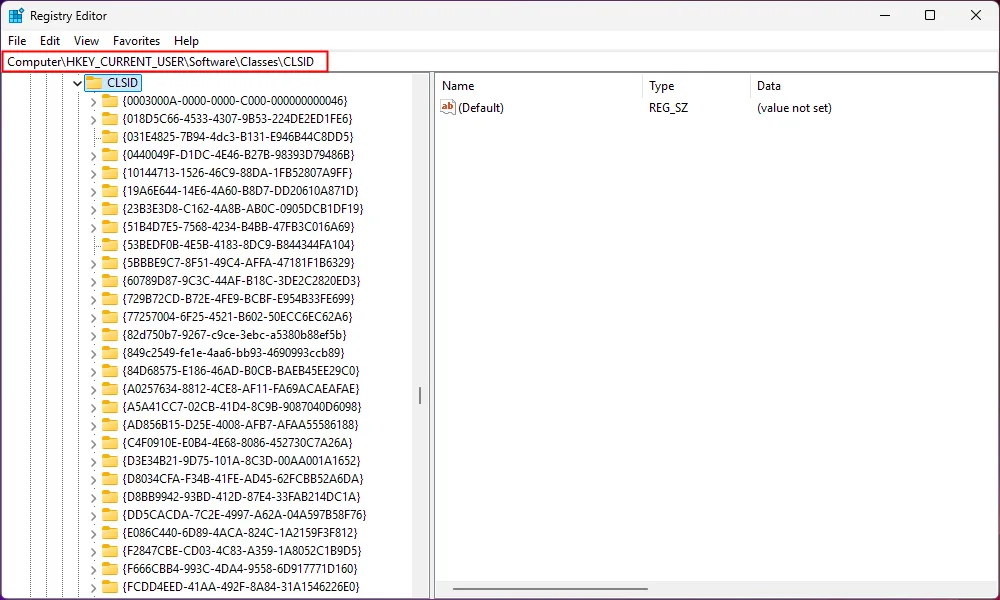Open the Edit menu
The image size is (1000, 600).
click(49, 41)
